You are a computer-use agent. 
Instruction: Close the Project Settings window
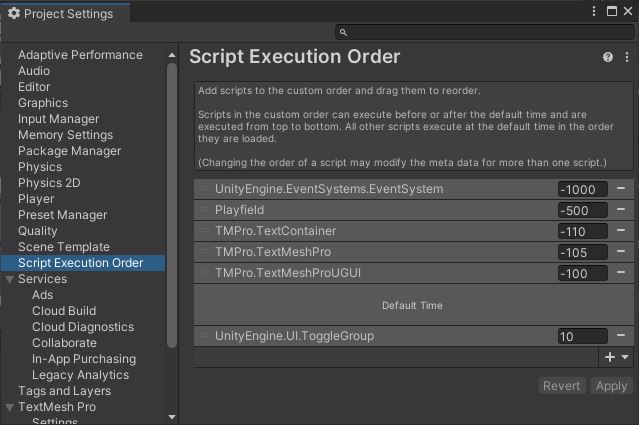628,11
